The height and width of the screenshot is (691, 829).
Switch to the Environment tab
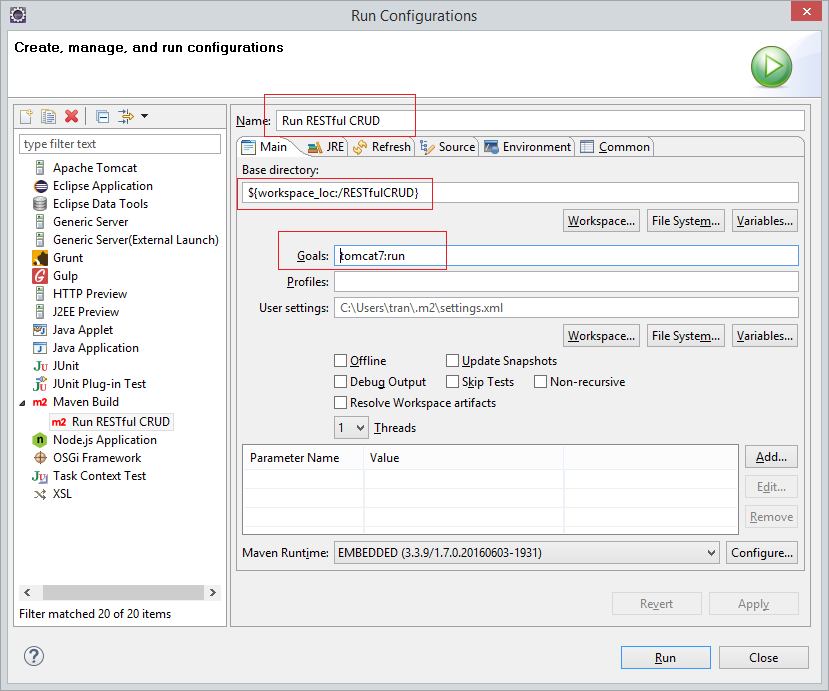click(x=528, y=147)
